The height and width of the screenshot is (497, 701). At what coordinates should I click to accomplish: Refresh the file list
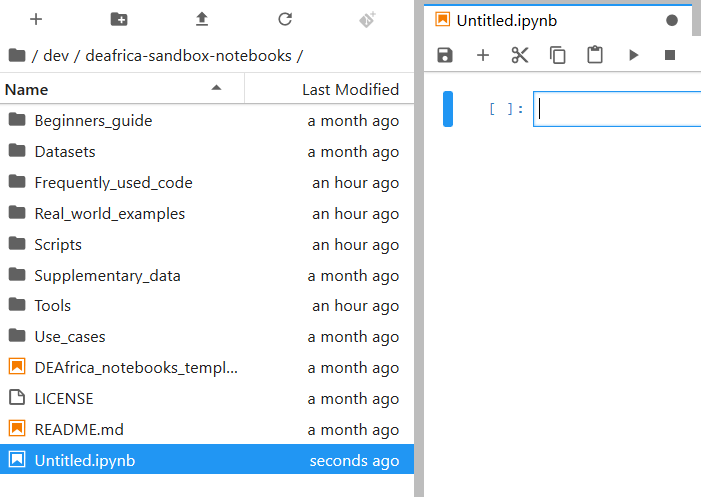(x=285, y=19)
